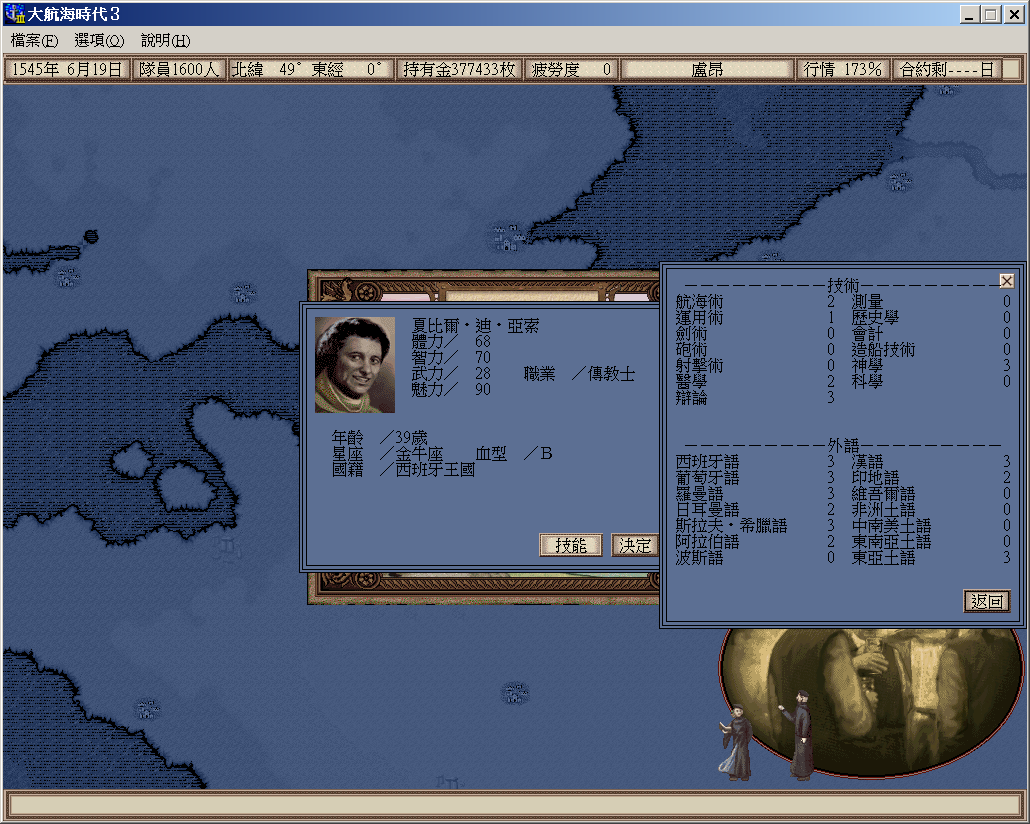This screenshot has height=824, width=1030.
Task: Click the date field 1545年 6月19日
Action: [67, 70]
